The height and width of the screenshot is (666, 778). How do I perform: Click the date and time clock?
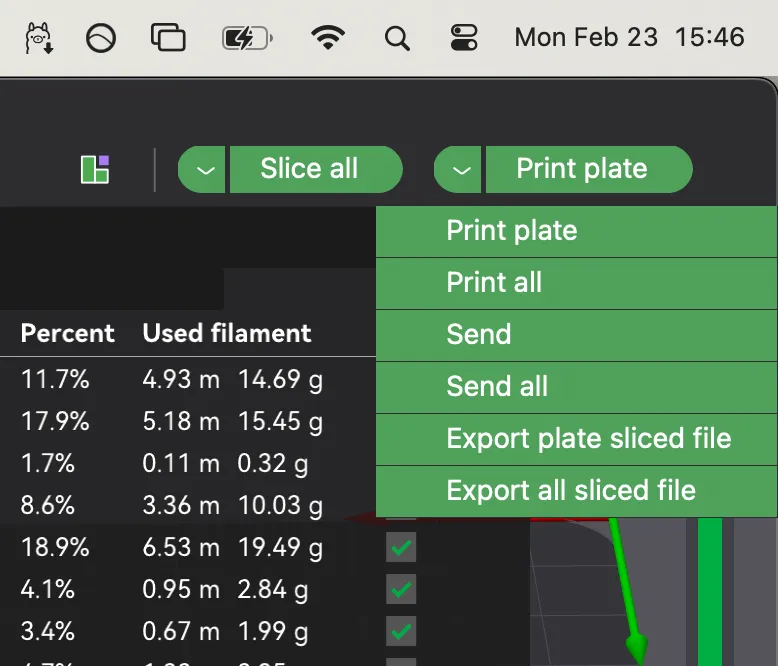pyautogui.click(x=630, y=37)
